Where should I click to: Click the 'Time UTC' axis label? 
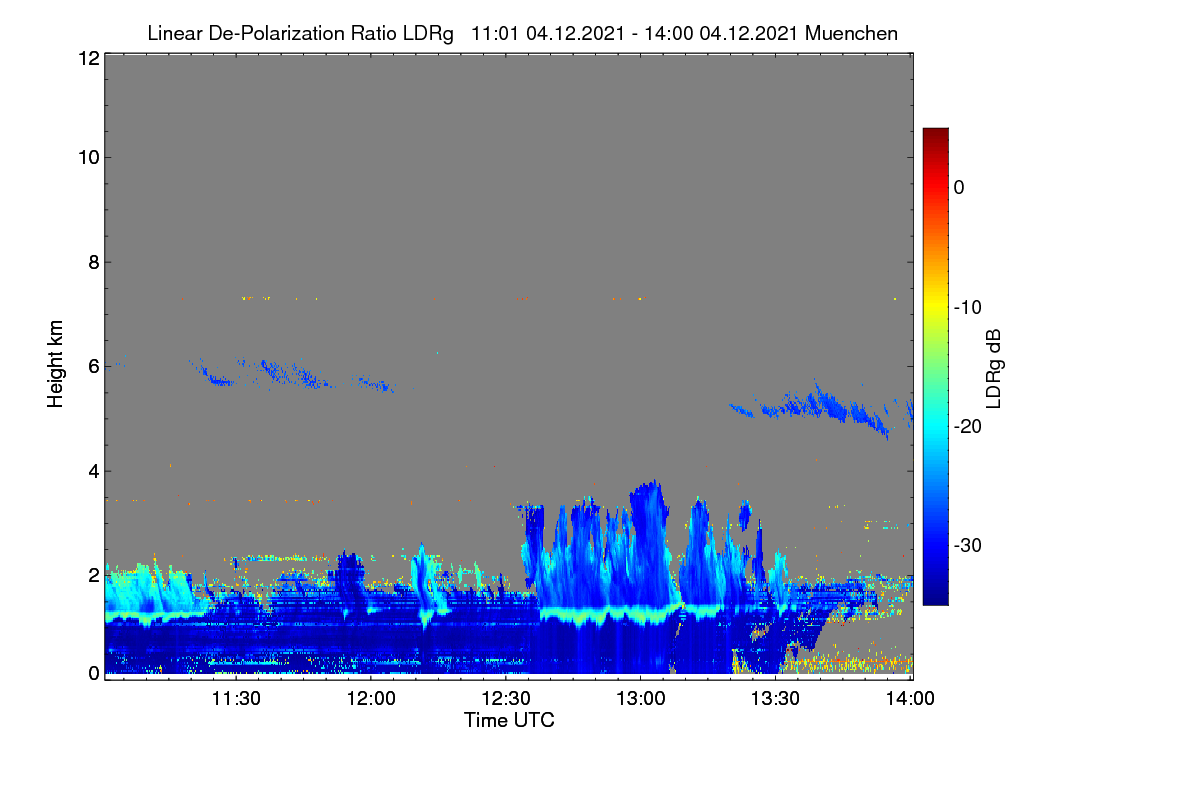click(509, 720)
